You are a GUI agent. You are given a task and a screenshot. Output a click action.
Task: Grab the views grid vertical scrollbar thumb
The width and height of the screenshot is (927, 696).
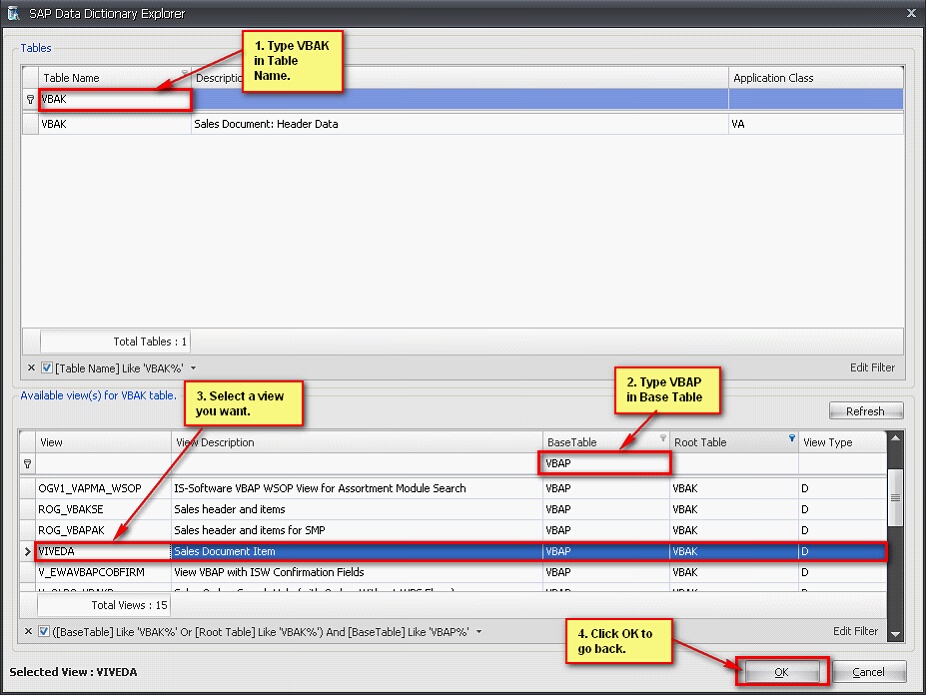pos(895,497)
